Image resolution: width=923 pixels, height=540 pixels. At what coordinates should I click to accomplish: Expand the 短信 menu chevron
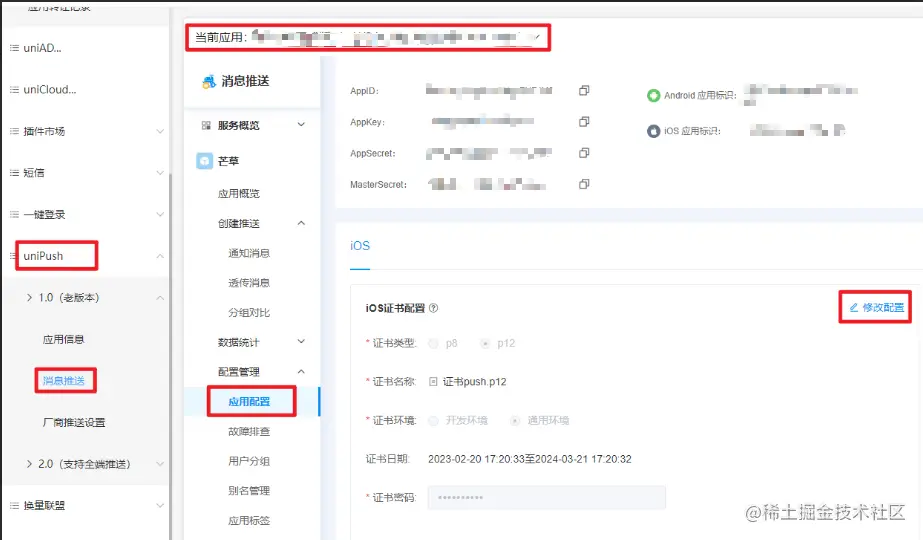click(x=160, y=173)
